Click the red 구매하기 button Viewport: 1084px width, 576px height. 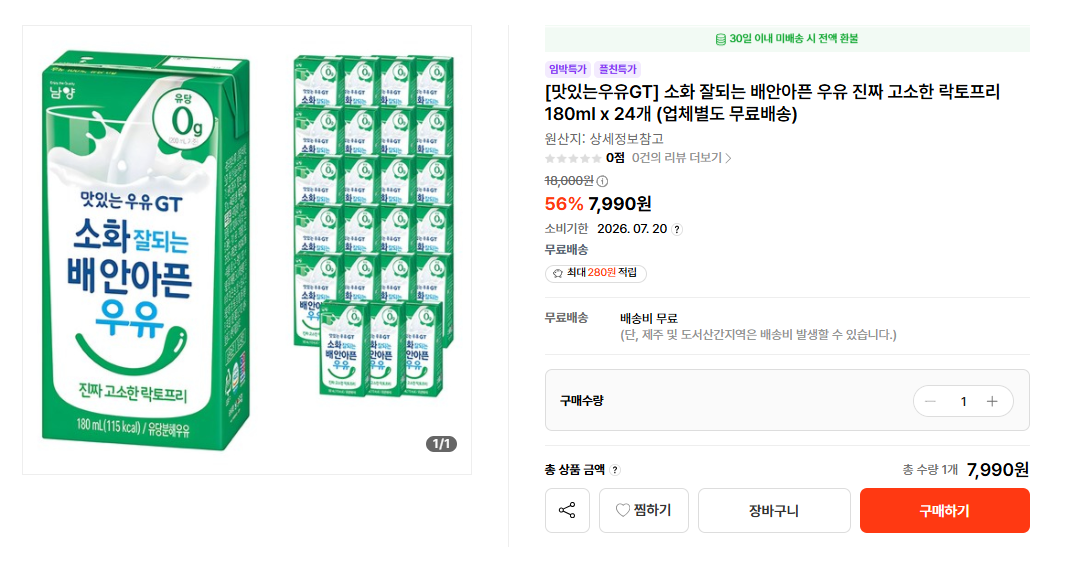(x=944, y=510)
